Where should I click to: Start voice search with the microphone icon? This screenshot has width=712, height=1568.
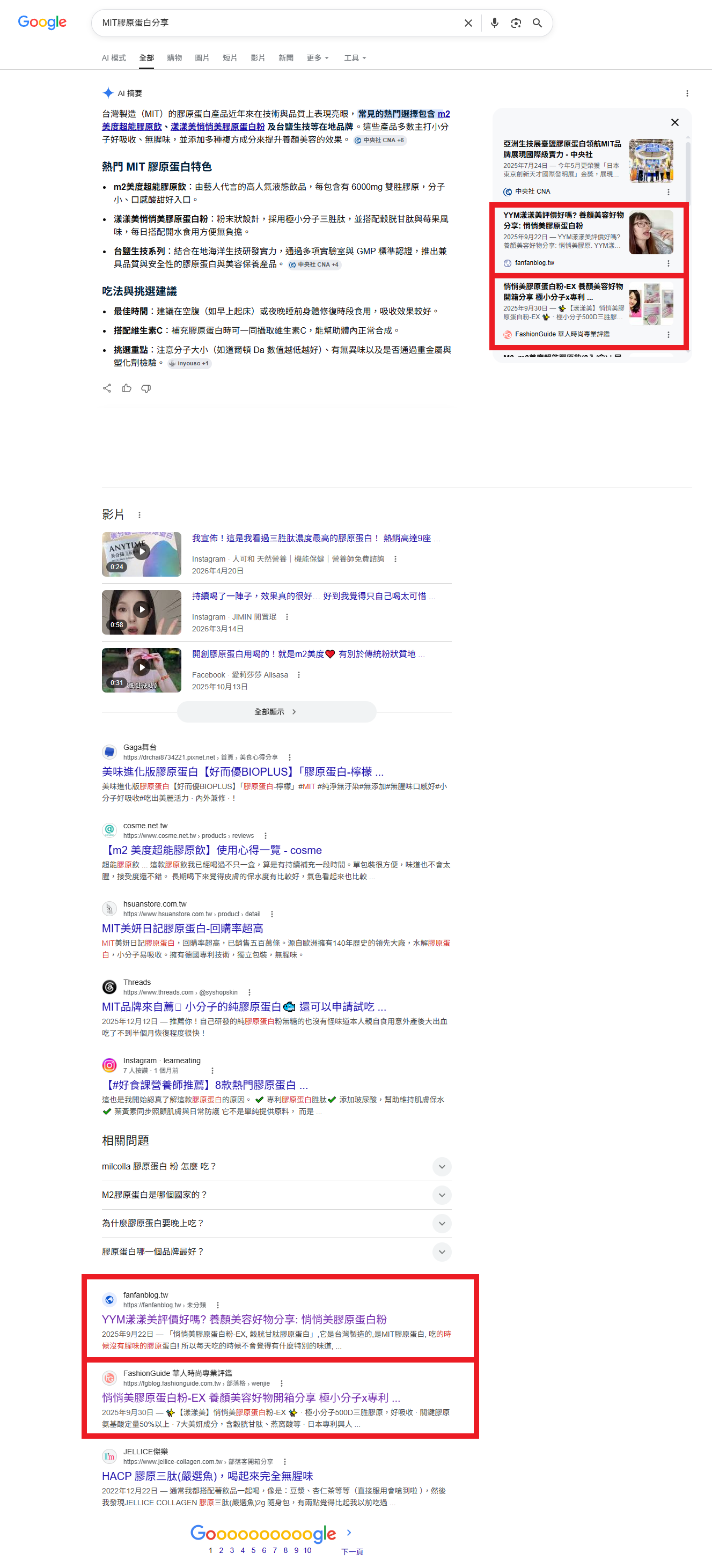[495, 23]
